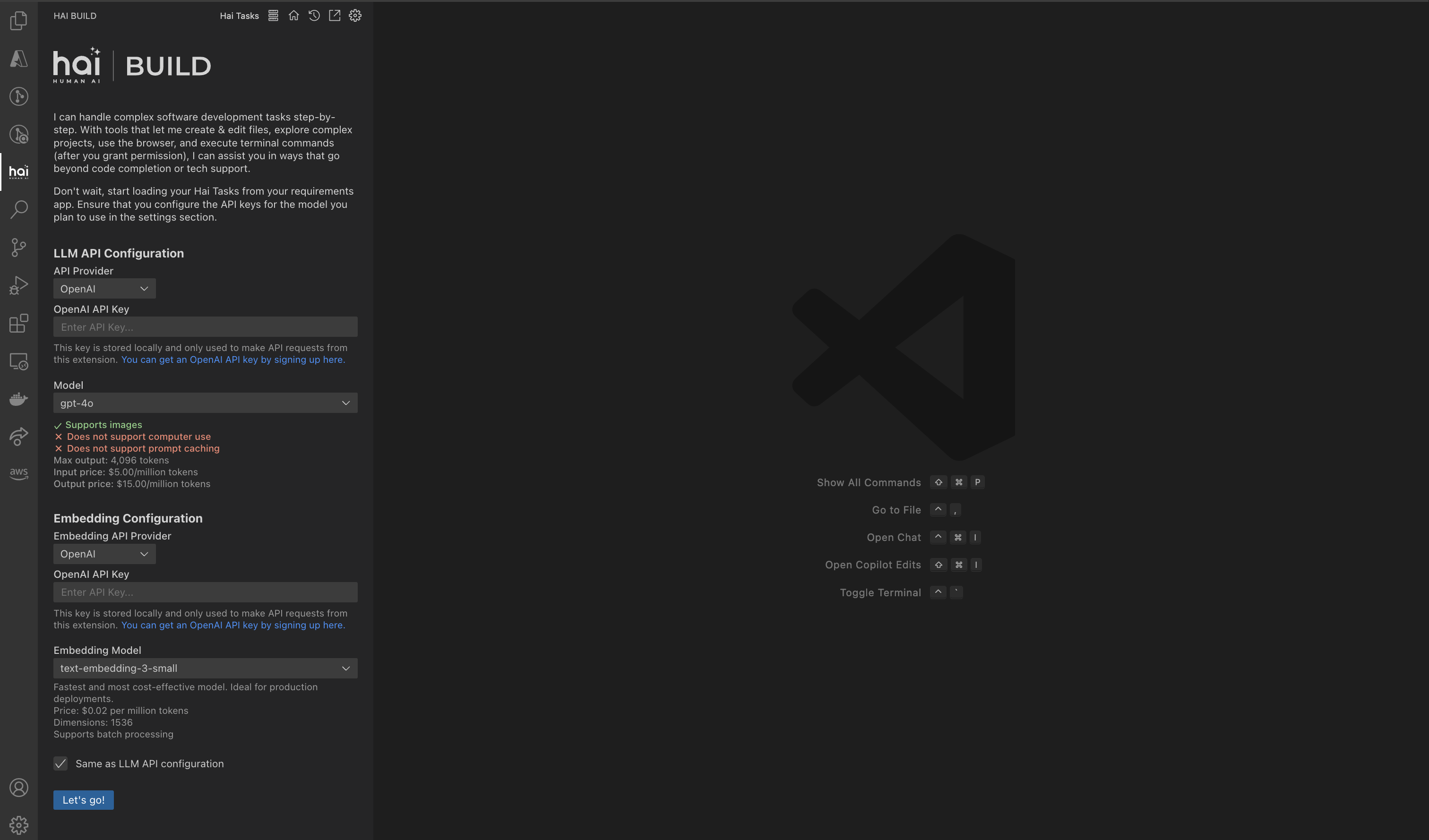Open Source Control view icon
This screenshot has height=840, width=1429.
19,248
